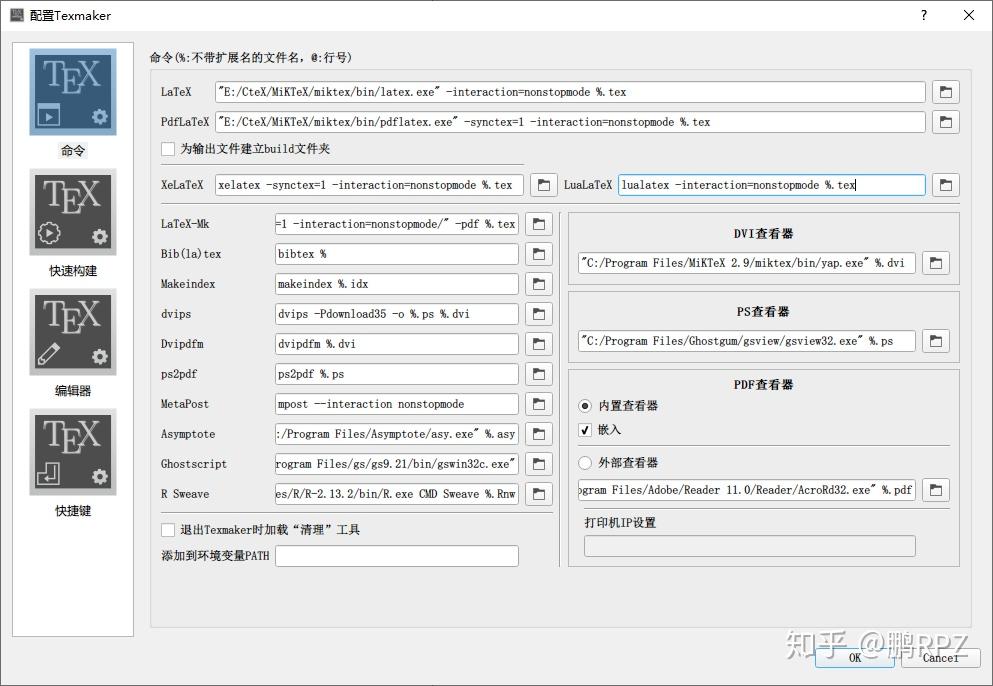Focus the XeLaTeX command field

click(x=369, y=185)
